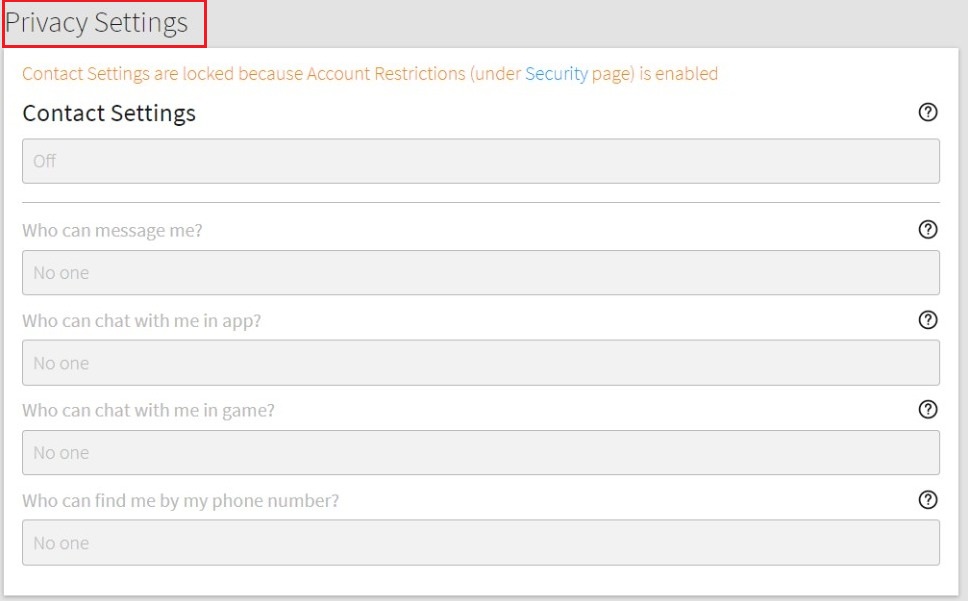The image size is (968, 601).
Task: Show help for chat in game setting
Action: point(927,409)
